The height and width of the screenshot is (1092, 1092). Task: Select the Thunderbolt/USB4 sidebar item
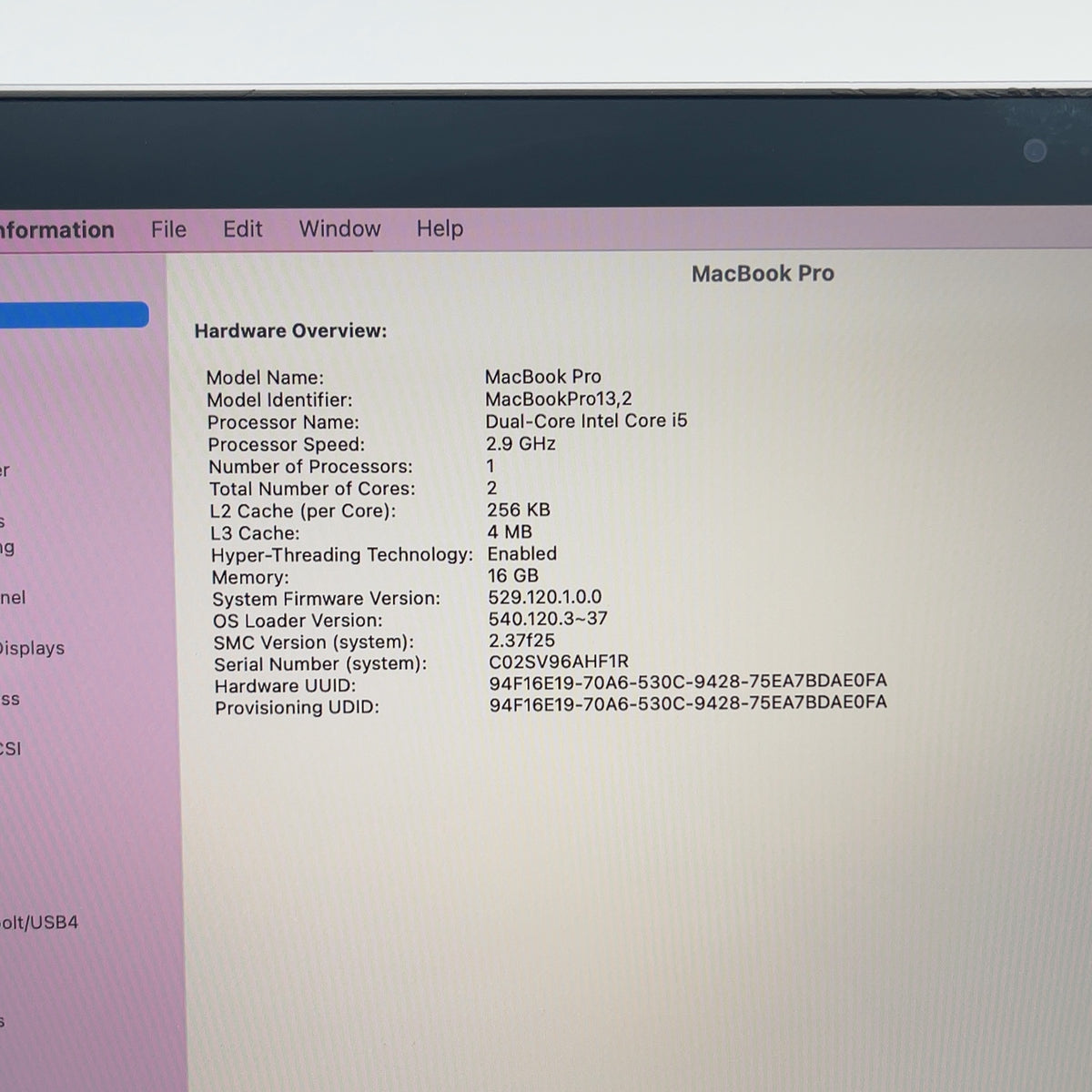[x=39, y=922]
